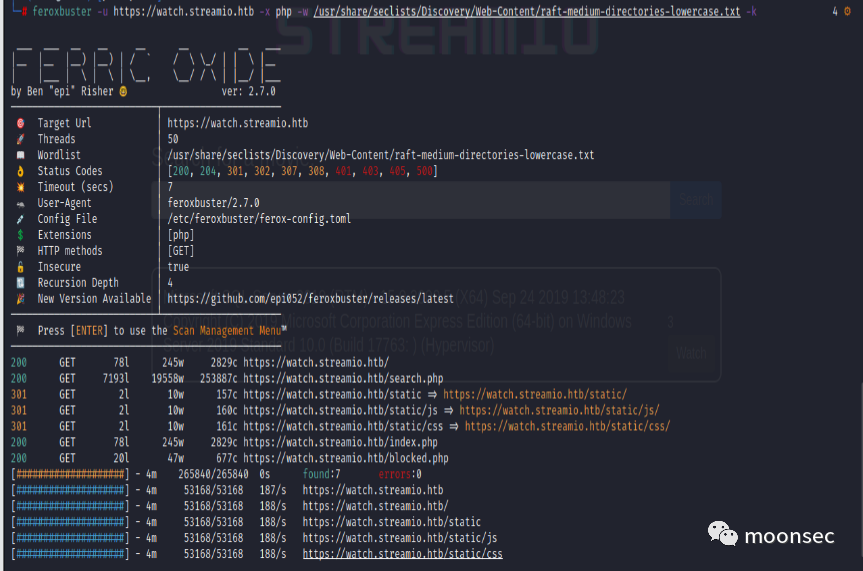This screenshot has height=571, width=863.
Task: Click the "feroxbuster/2.7.0" User-Agent value
Action: (x=214, y=203)
